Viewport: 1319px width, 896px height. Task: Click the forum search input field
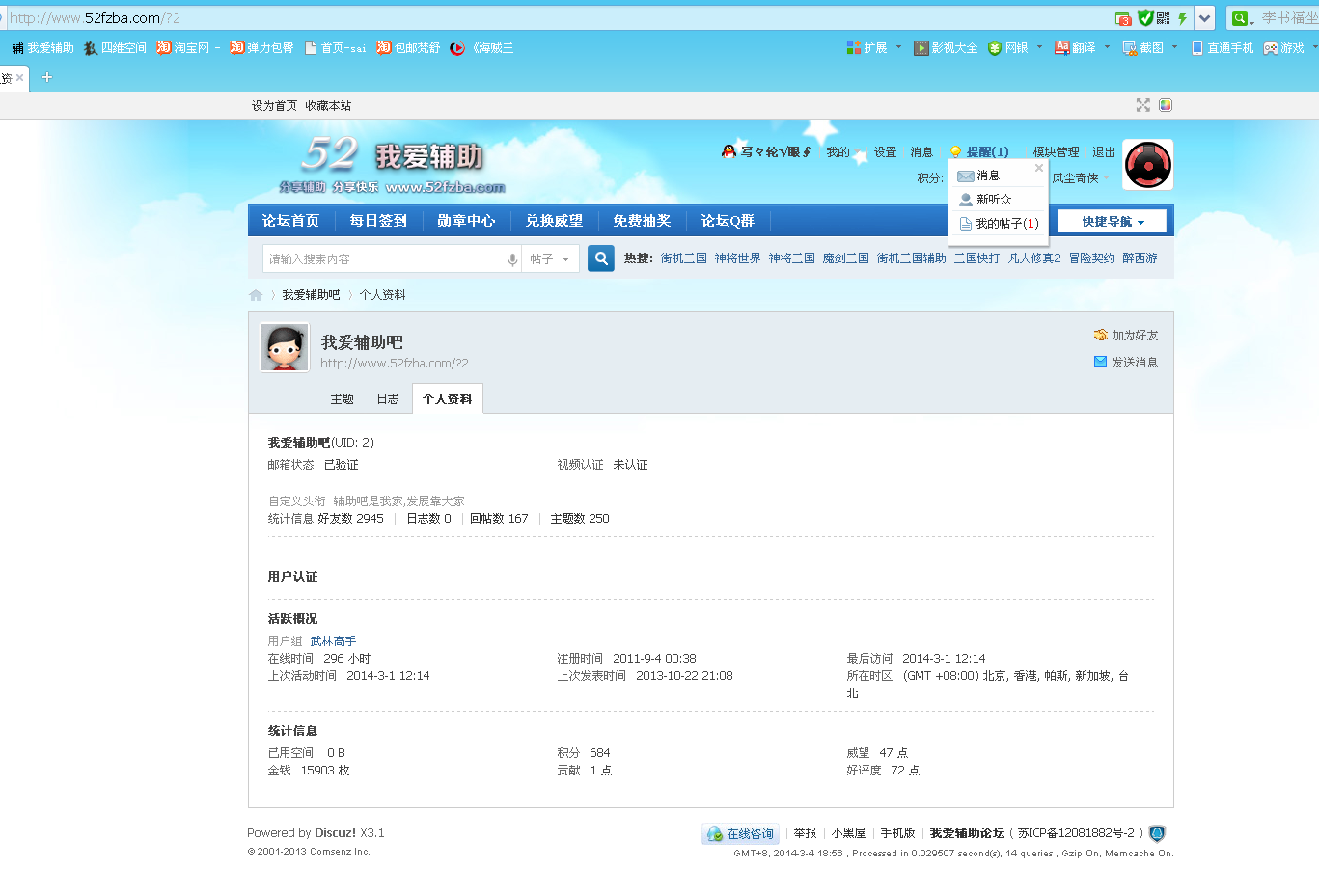pyautogui.click(x=384, y=258)
